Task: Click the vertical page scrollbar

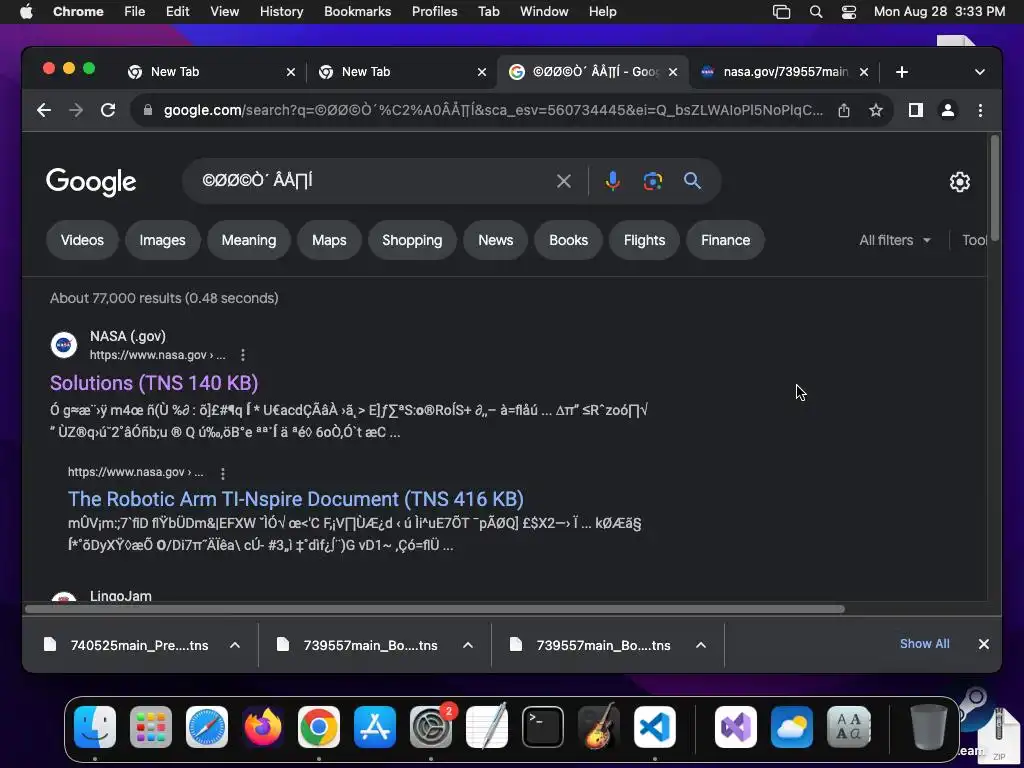Action: [995, 188]
